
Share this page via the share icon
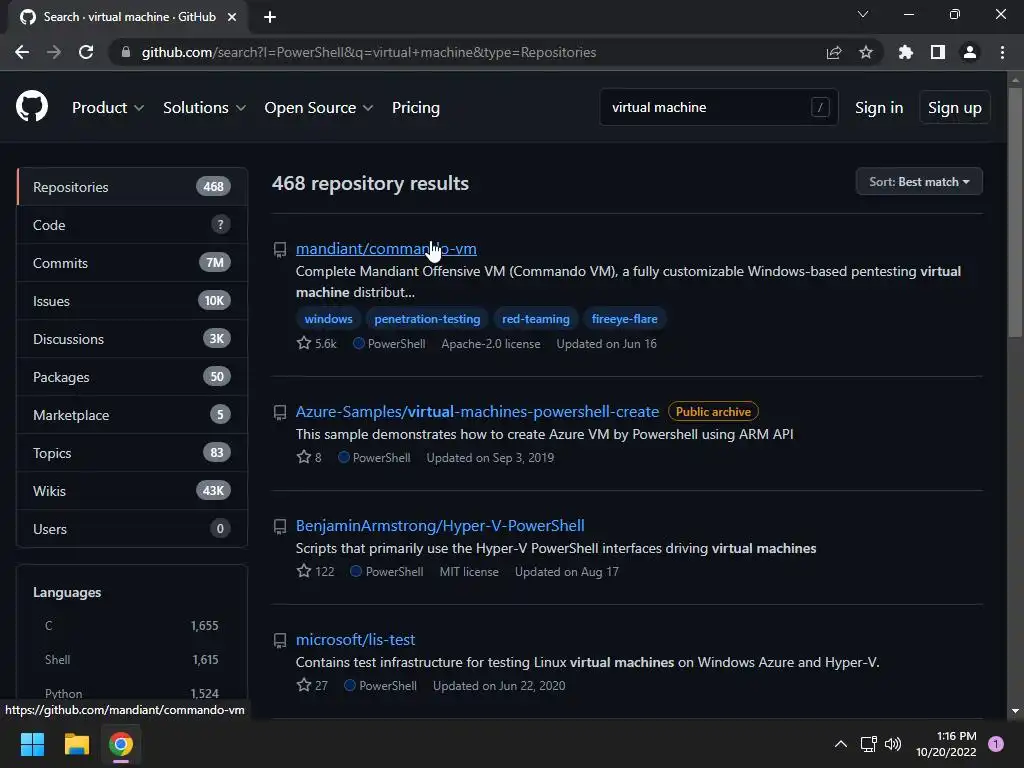click(x=833, y=52)
